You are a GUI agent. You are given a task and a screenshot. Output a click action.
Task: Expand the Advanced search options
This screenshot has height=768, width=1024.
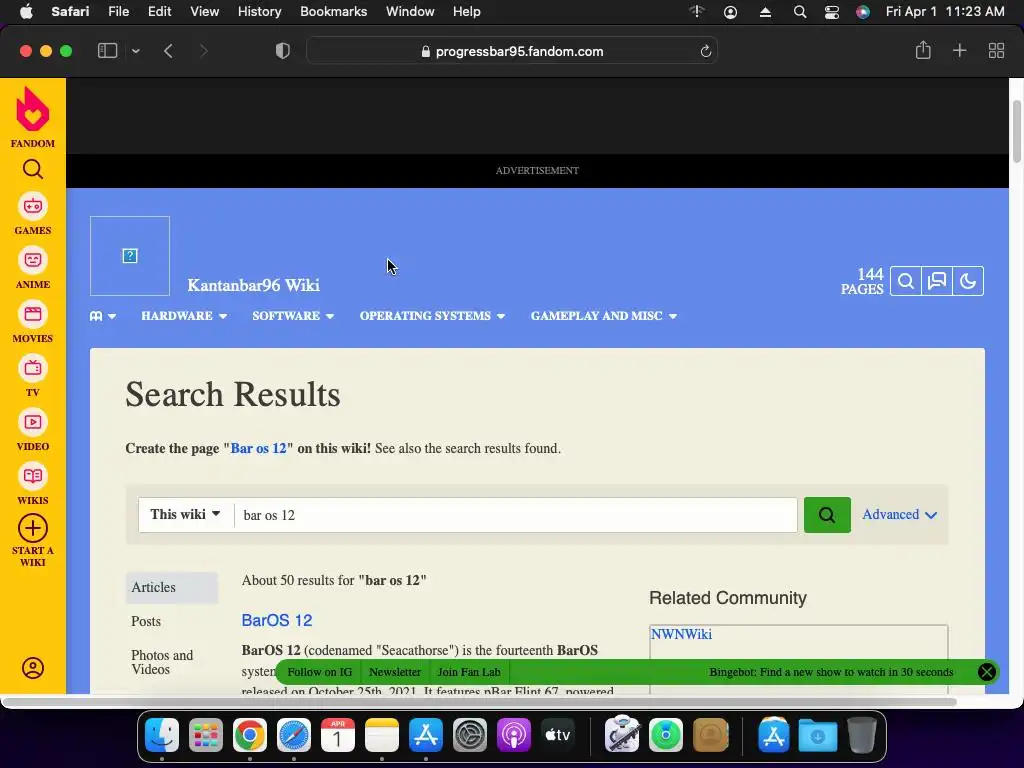899,515
